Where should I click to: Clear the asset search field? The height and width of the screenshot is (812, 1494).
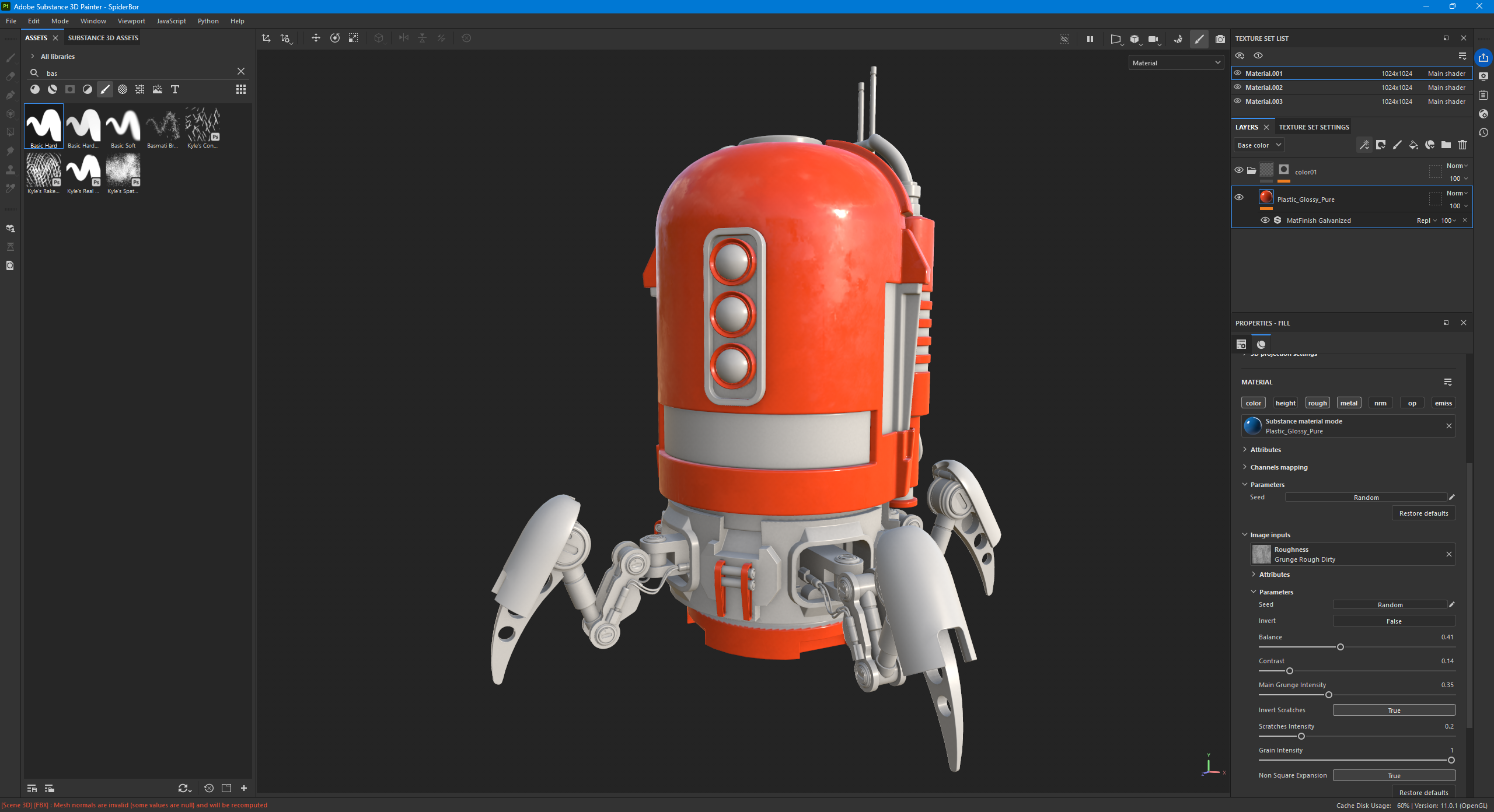[241, 71]
